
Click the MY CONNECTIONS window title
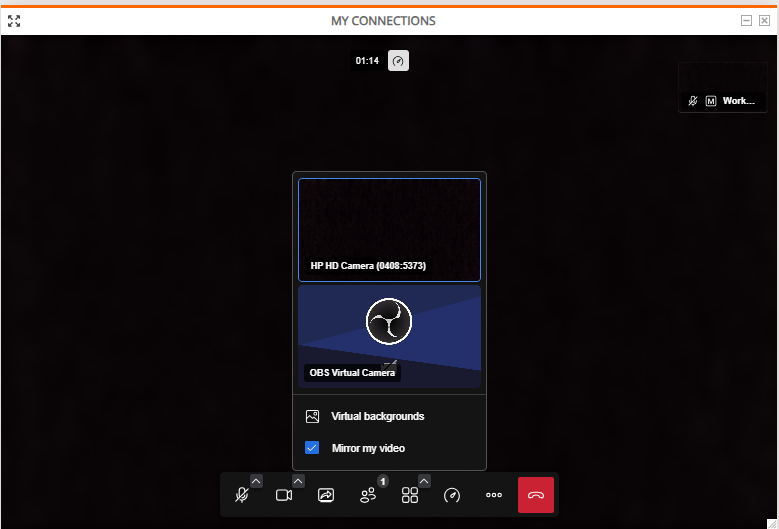pos(383,21)
